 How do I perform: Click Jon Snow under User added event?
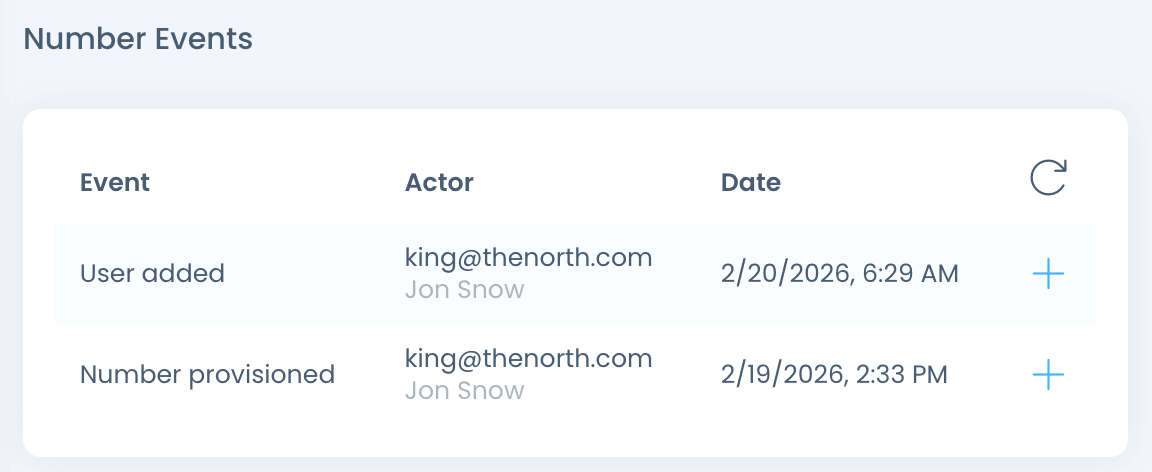click(x=464, y=290)
